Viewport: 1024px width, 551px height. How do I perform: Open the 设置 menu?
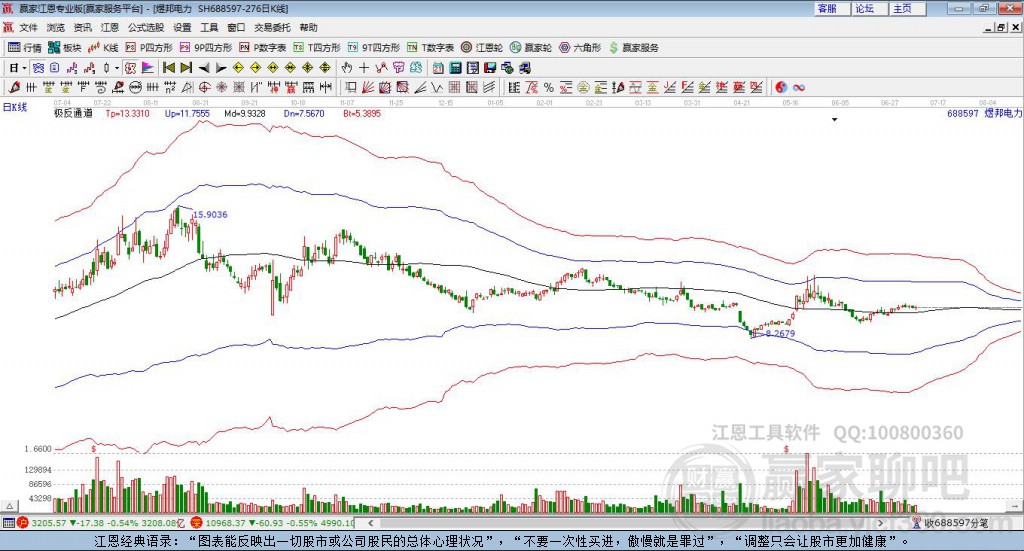point(182,27)
